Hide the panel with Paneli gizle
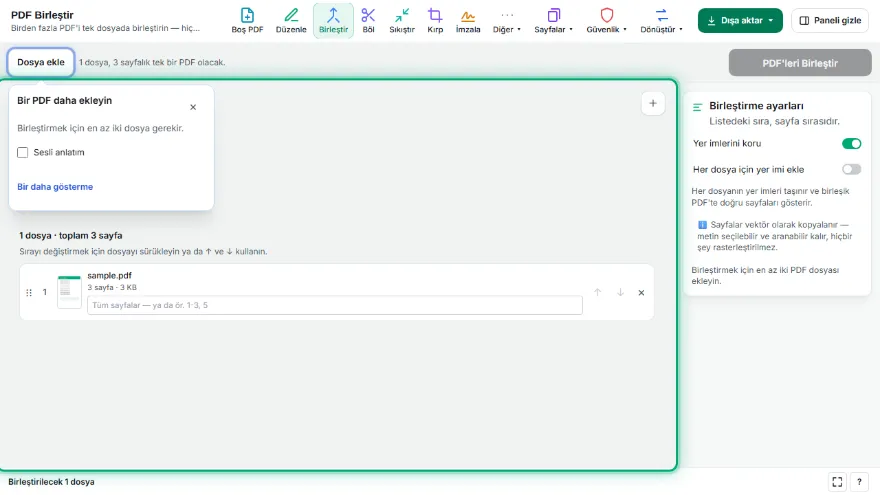 [x=830, y=21]
